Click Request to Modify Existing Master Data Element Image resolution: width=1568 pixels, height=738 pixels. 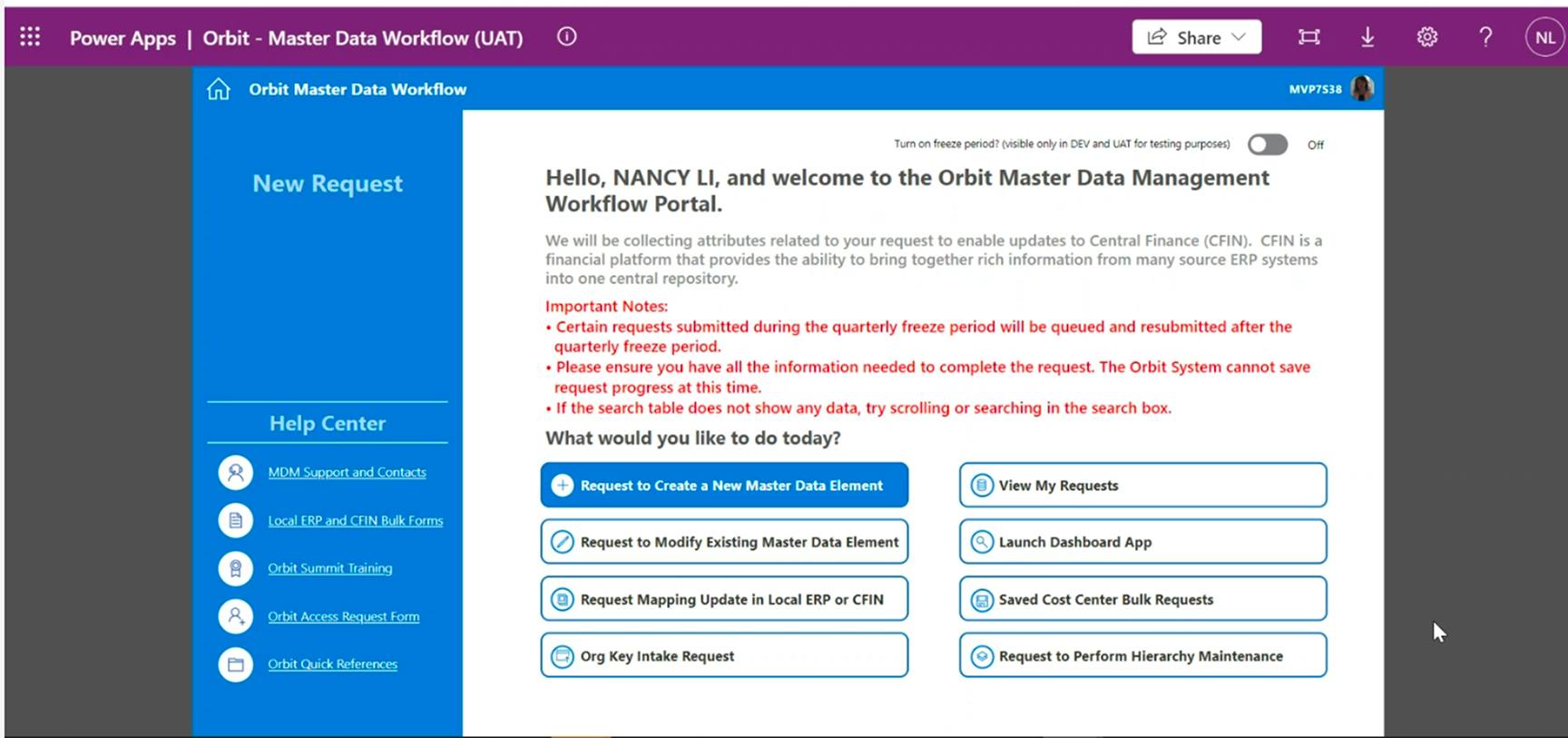[724, 542]
